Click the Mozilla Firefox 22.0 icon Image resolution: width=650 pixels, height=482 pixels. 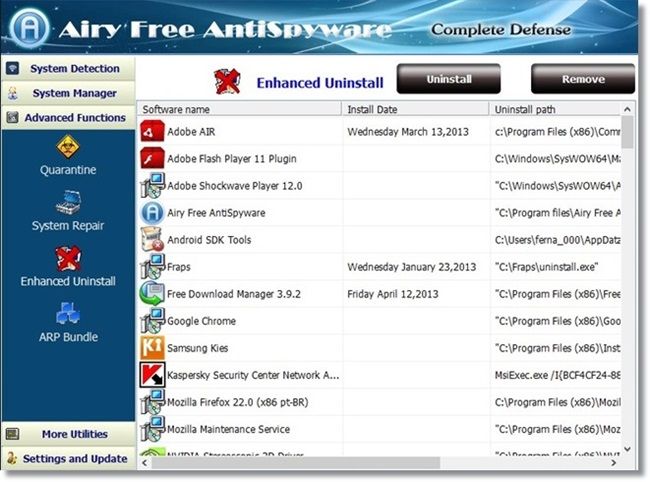152,402
